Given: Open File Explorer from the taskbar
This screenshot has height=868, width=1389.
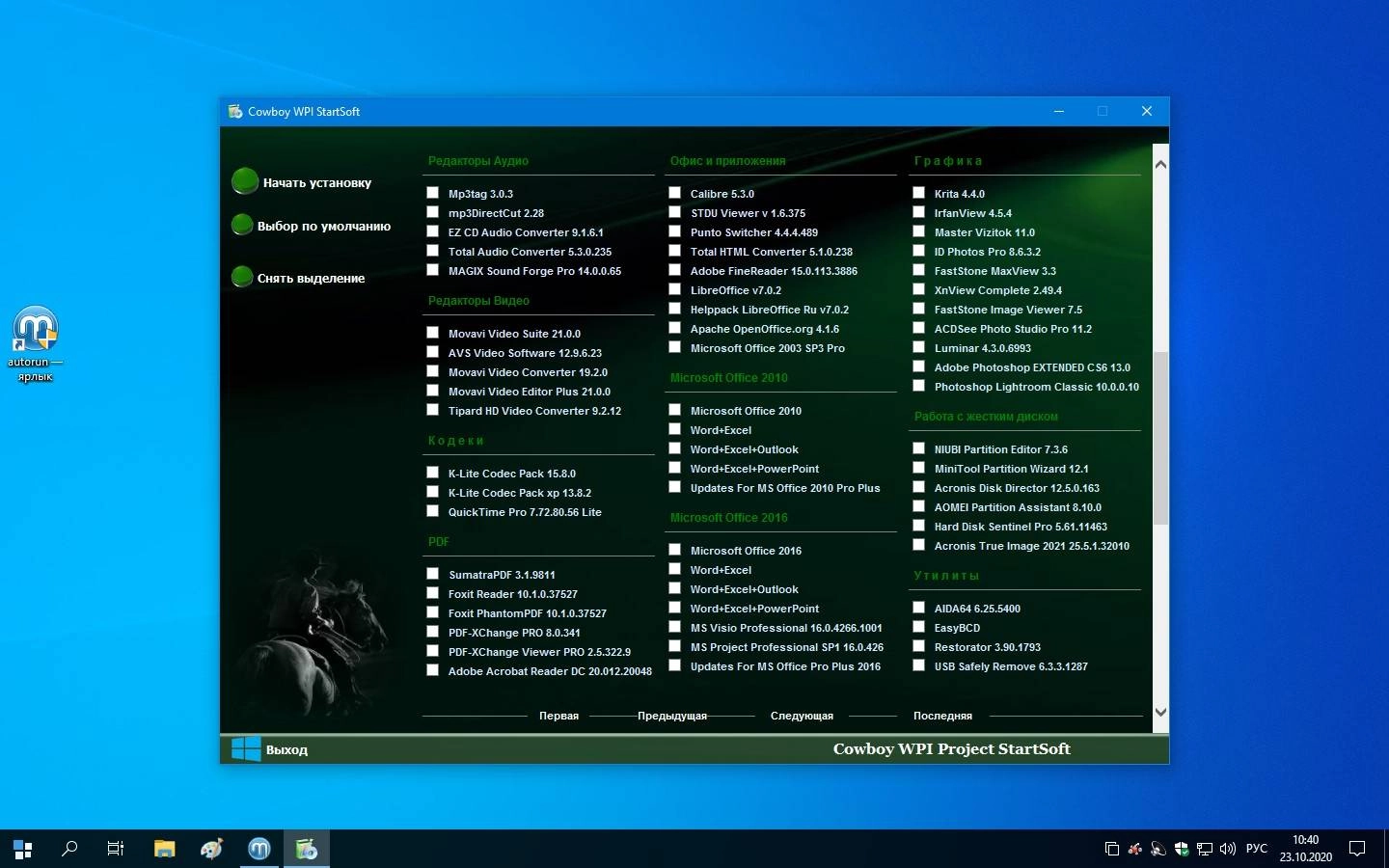Looking at the screenshot, I should [165, 849].
